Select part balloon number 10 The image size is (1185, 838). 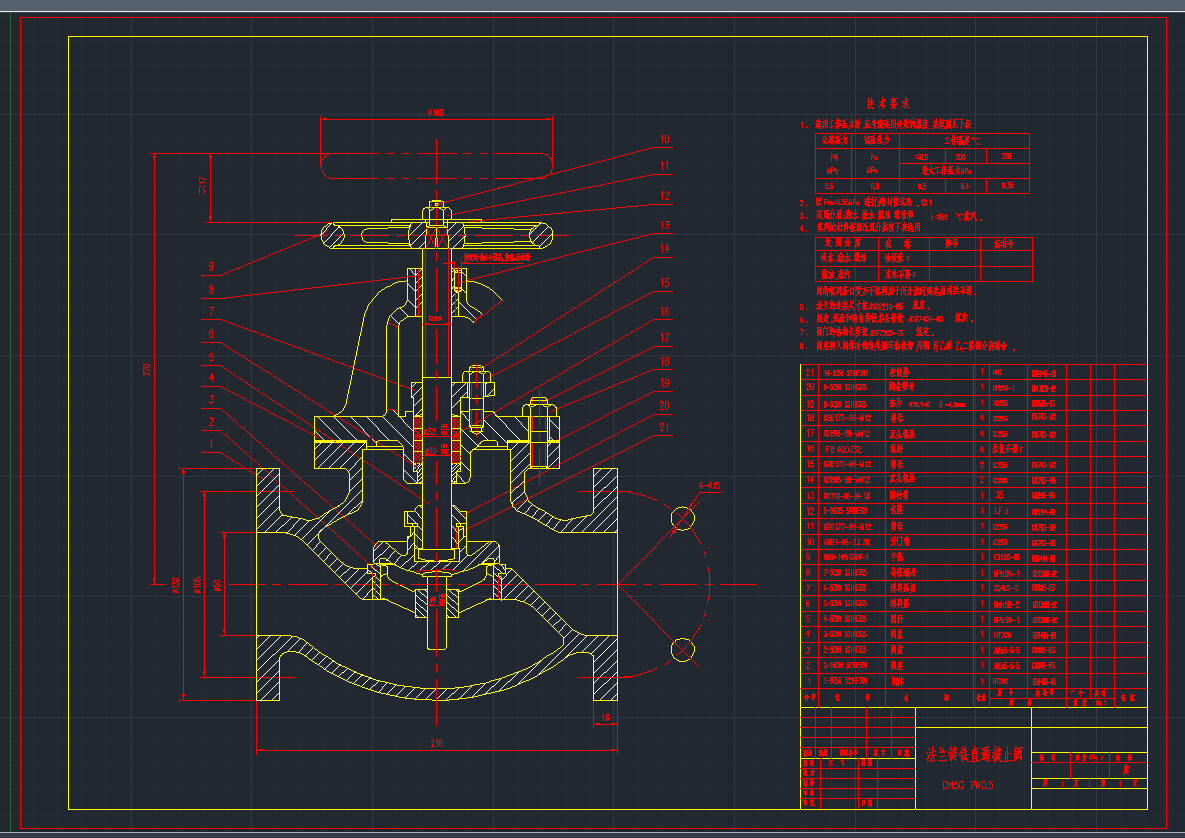click(x=663, y=140)
